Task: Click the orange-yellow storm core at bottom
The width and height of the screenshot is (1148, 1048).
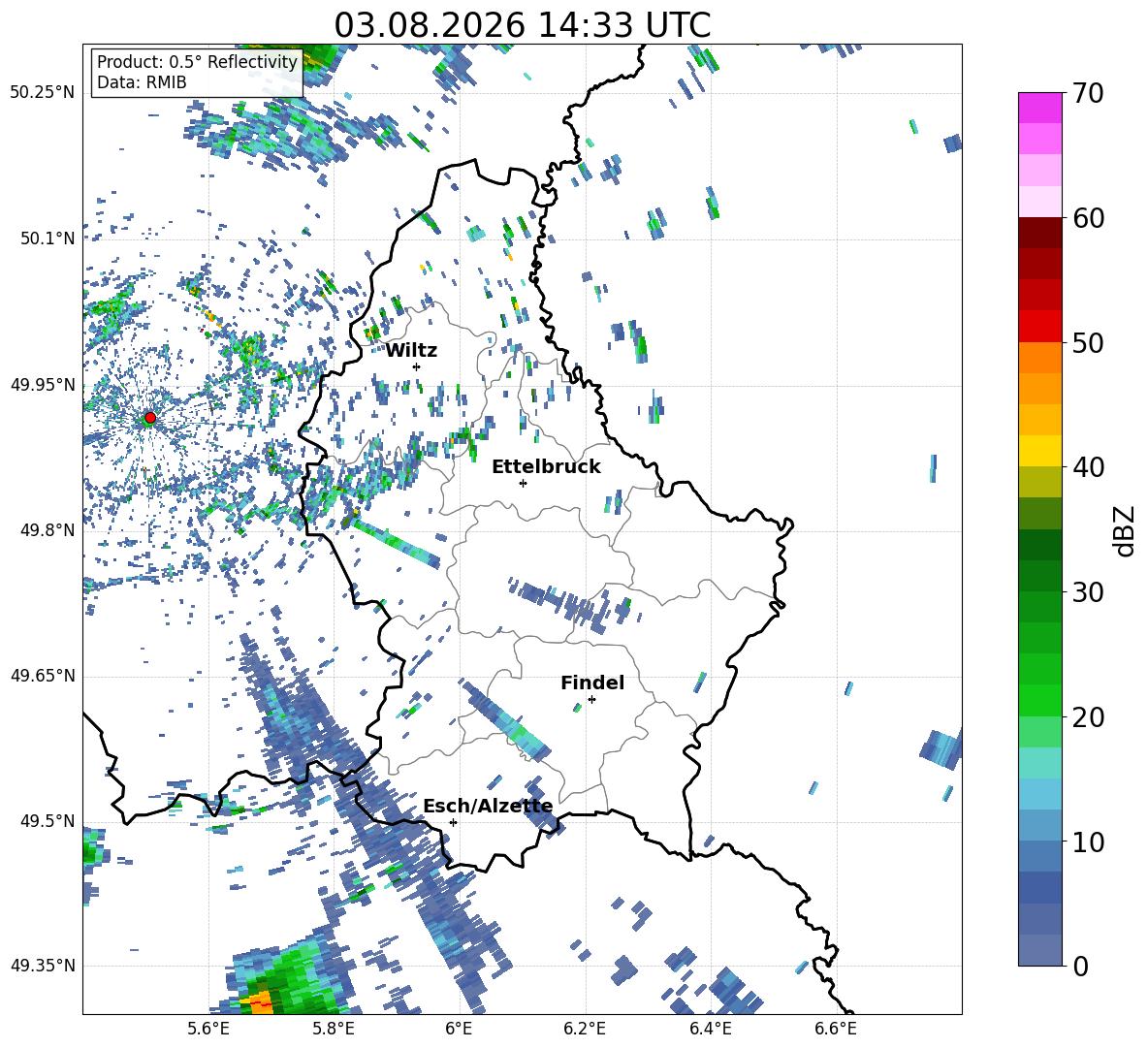Action: [258, 1001]
